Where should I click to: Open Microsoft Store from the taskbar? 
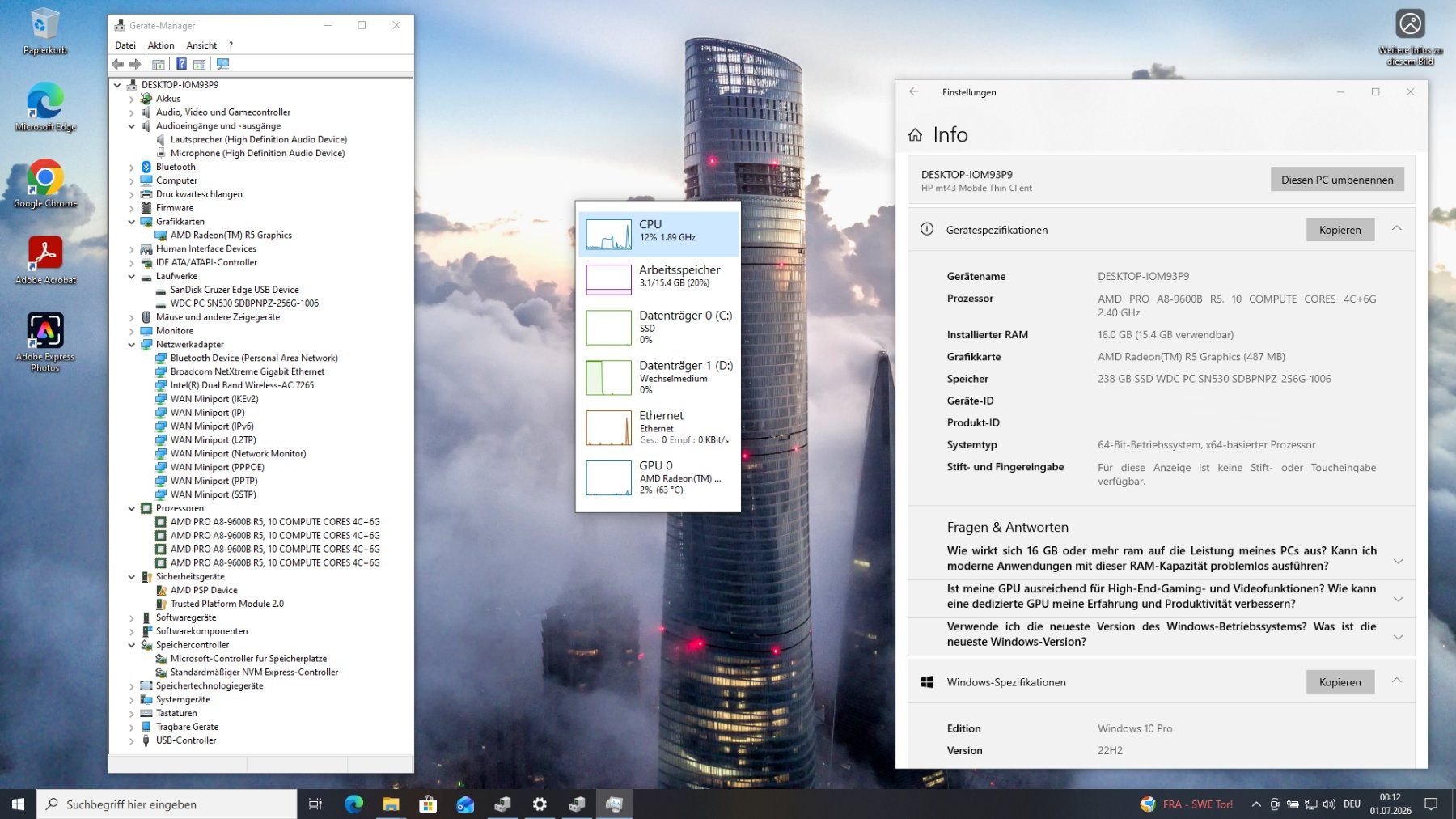coord(428,804)
